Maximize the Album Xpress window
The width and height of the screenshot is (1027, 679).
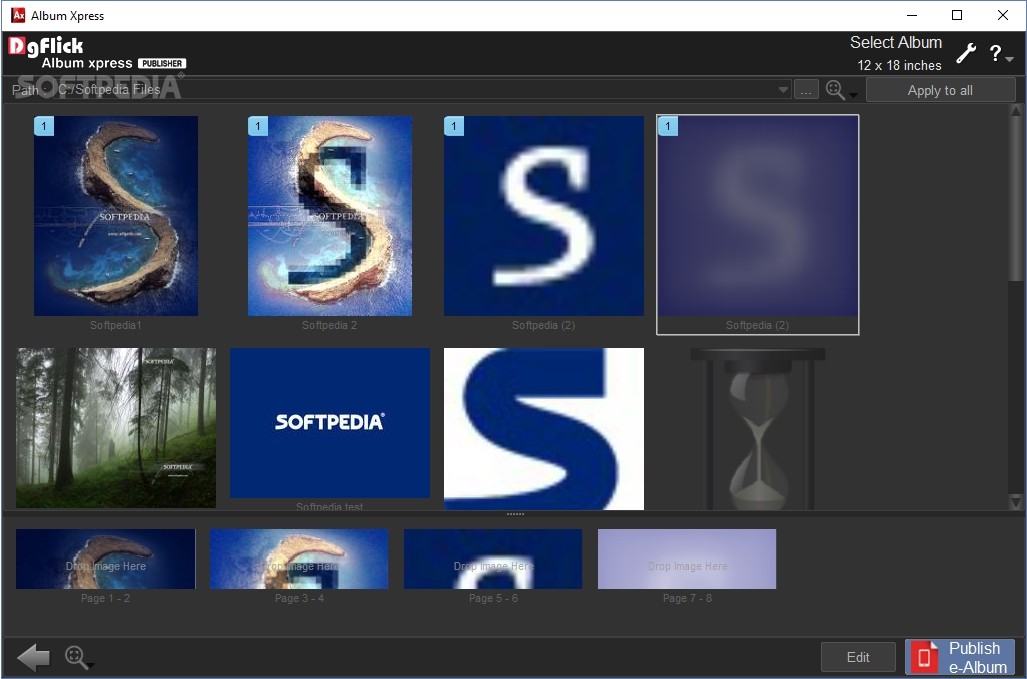click(957, 15)
